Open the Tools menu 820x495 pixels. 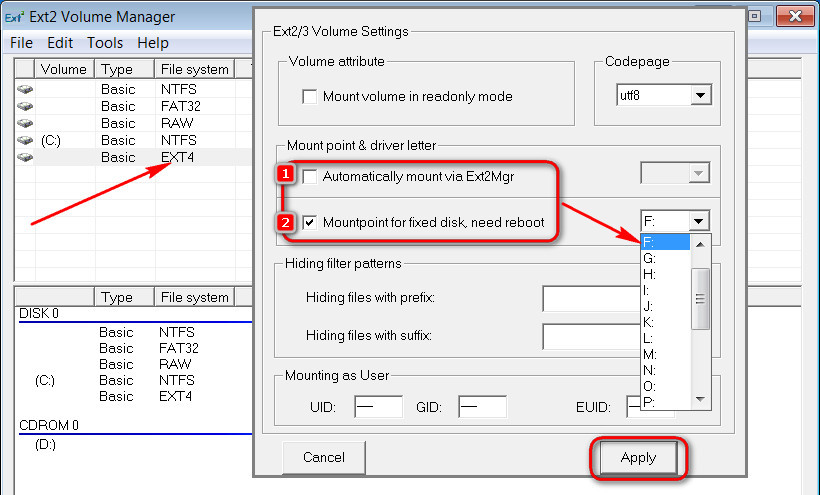tap(105, 43)
